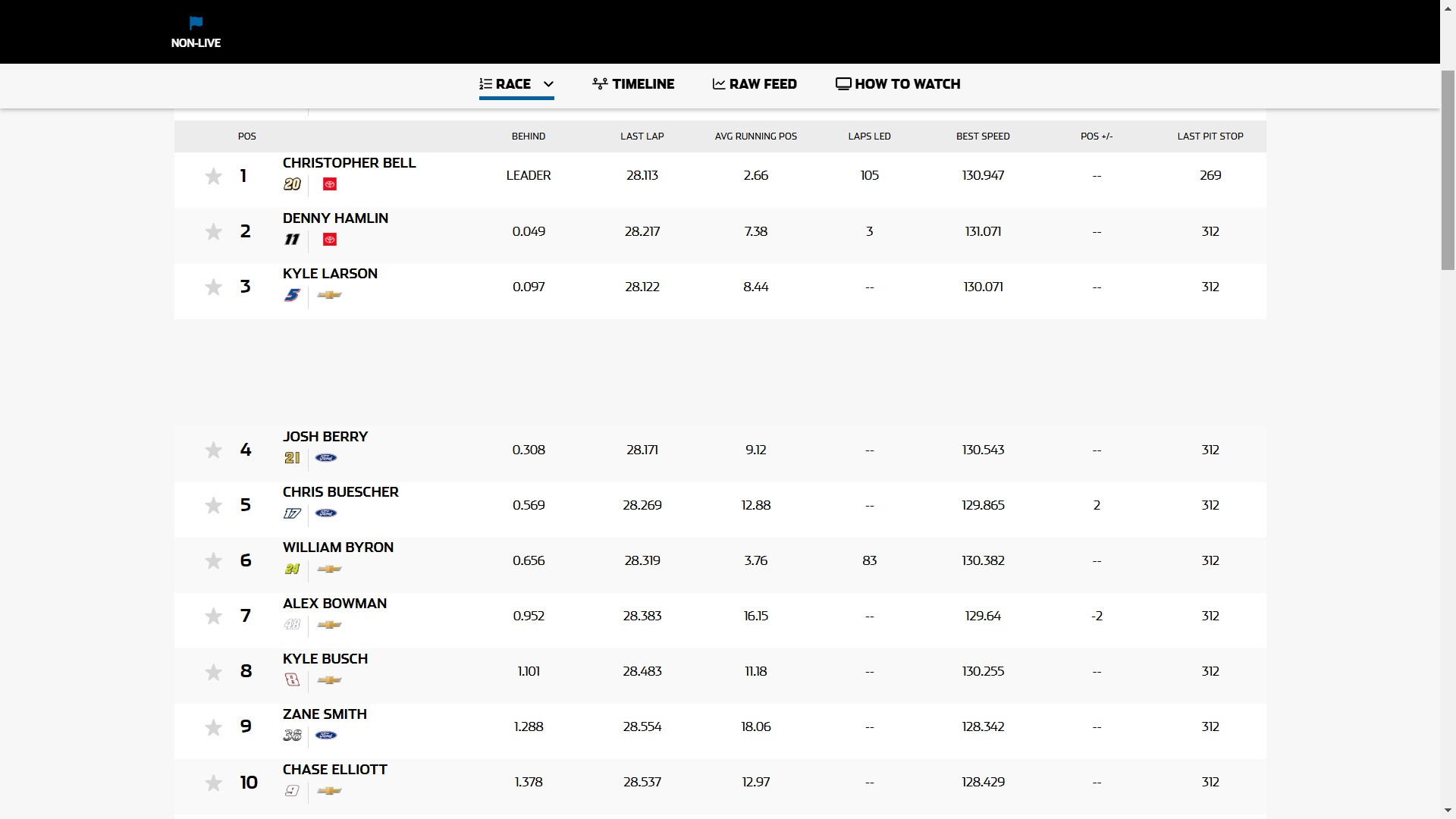1456x819 pixels.
Task: Click Christopher Bell's laps led value 105
Action: click(x=870, y=176)
